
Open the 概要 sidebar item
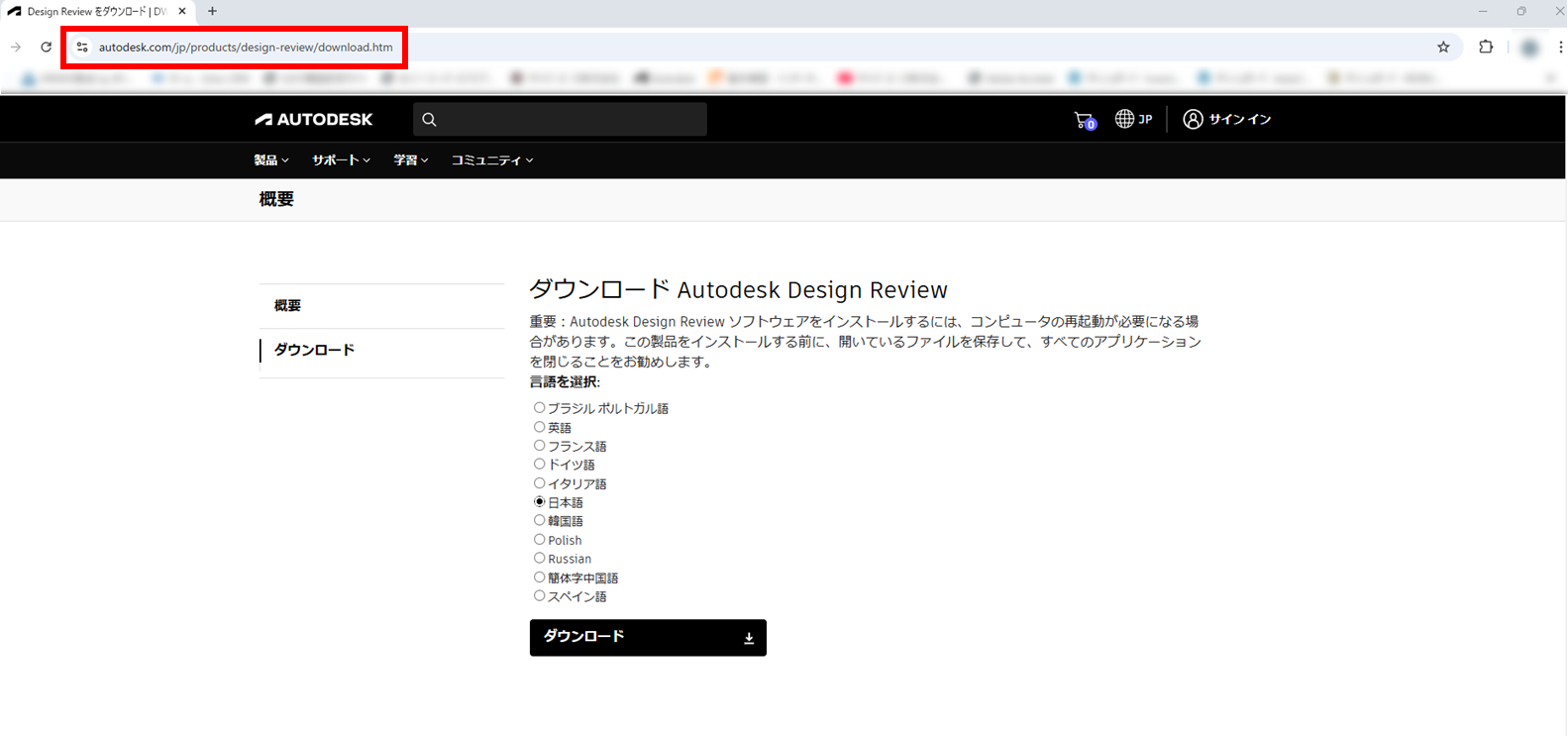[x=382, y=306]
